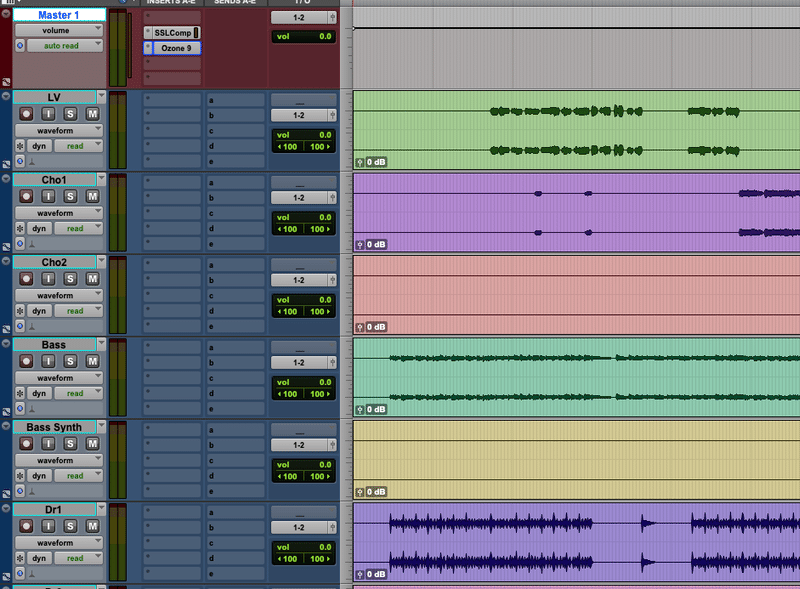Click send slot a on Cho2 track

click(x=236, y=265)
